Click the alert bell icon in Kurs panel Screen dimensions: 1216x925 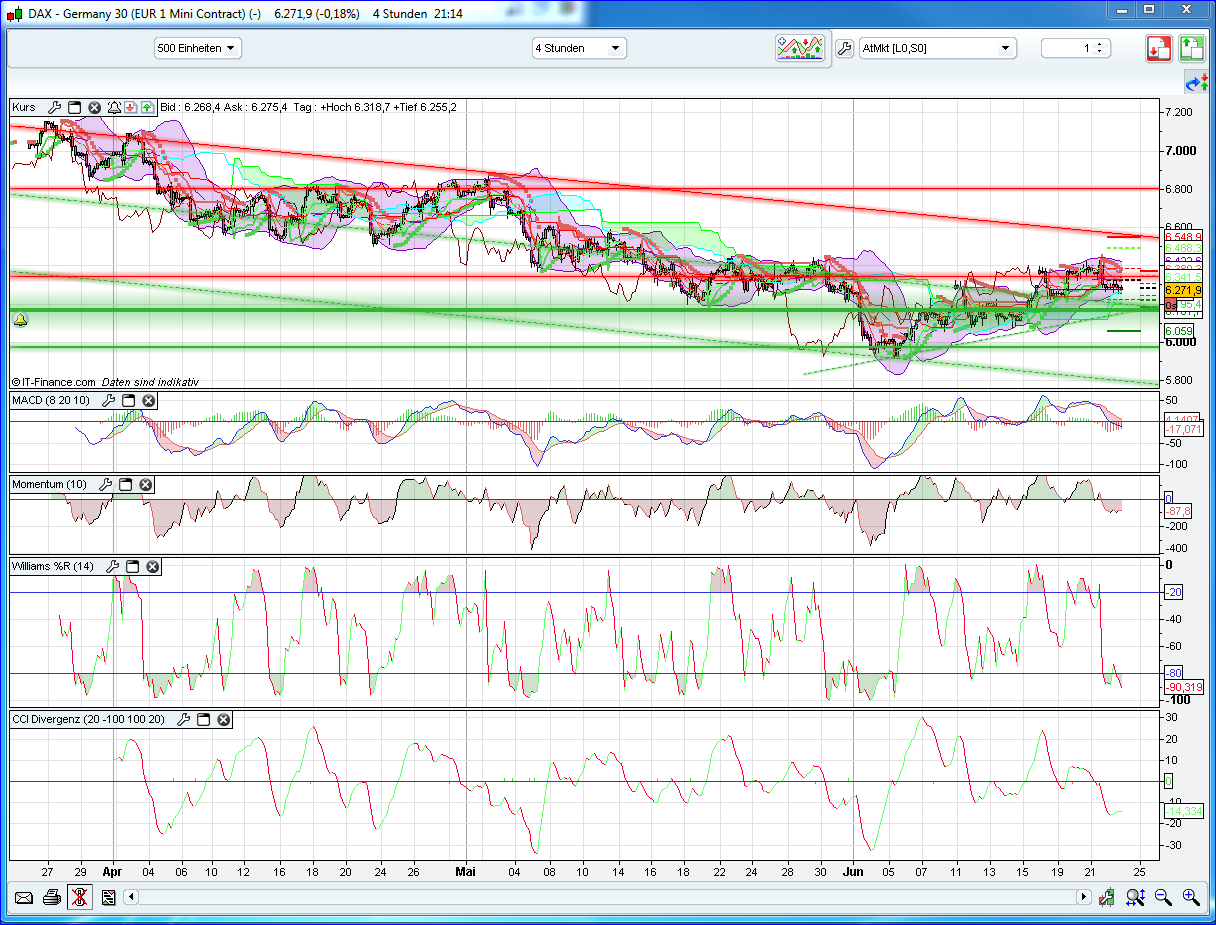pyautogui.click(x=114, y=107)
